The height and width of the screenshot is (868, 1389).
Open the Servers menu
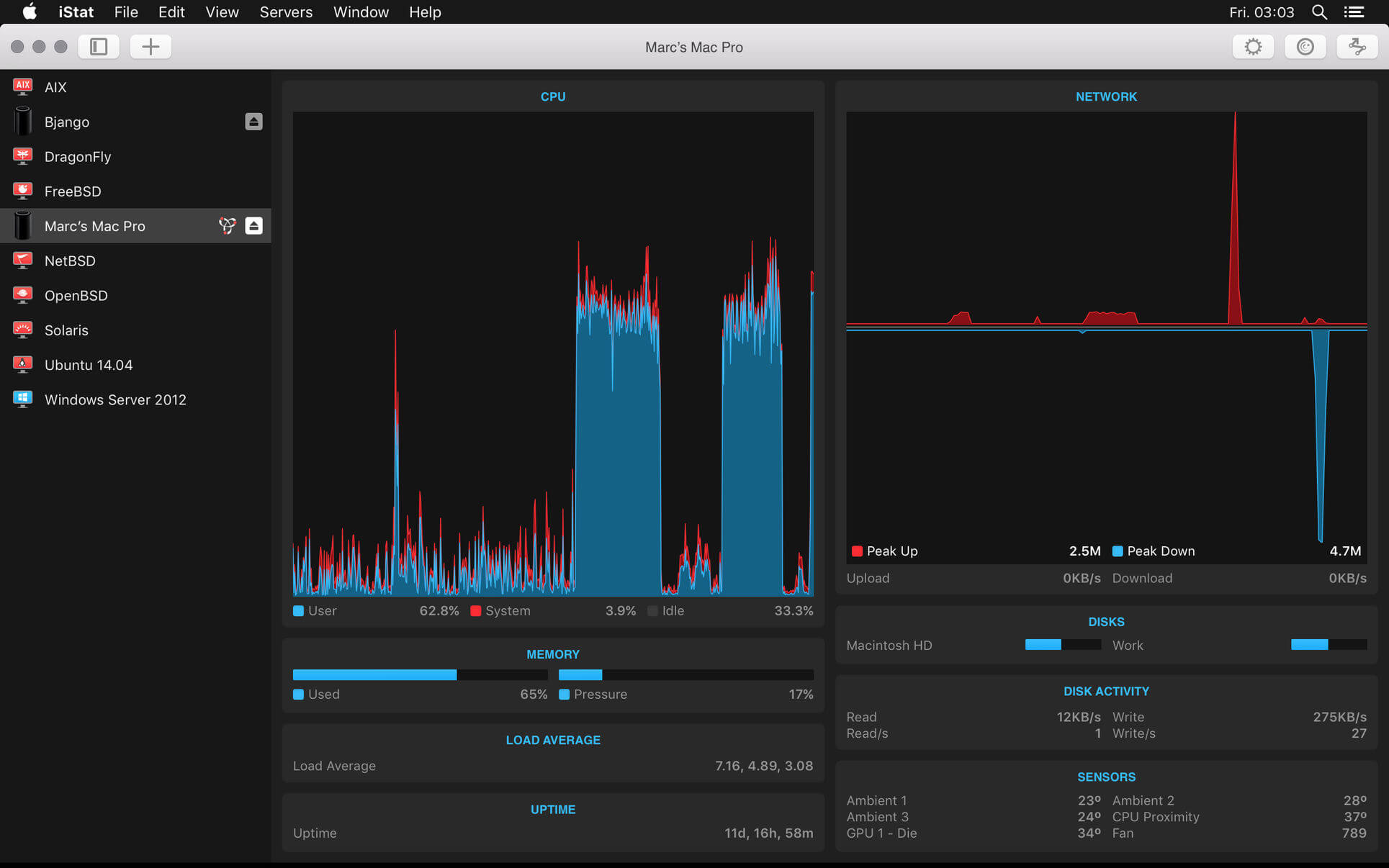(x=286, y=12)
